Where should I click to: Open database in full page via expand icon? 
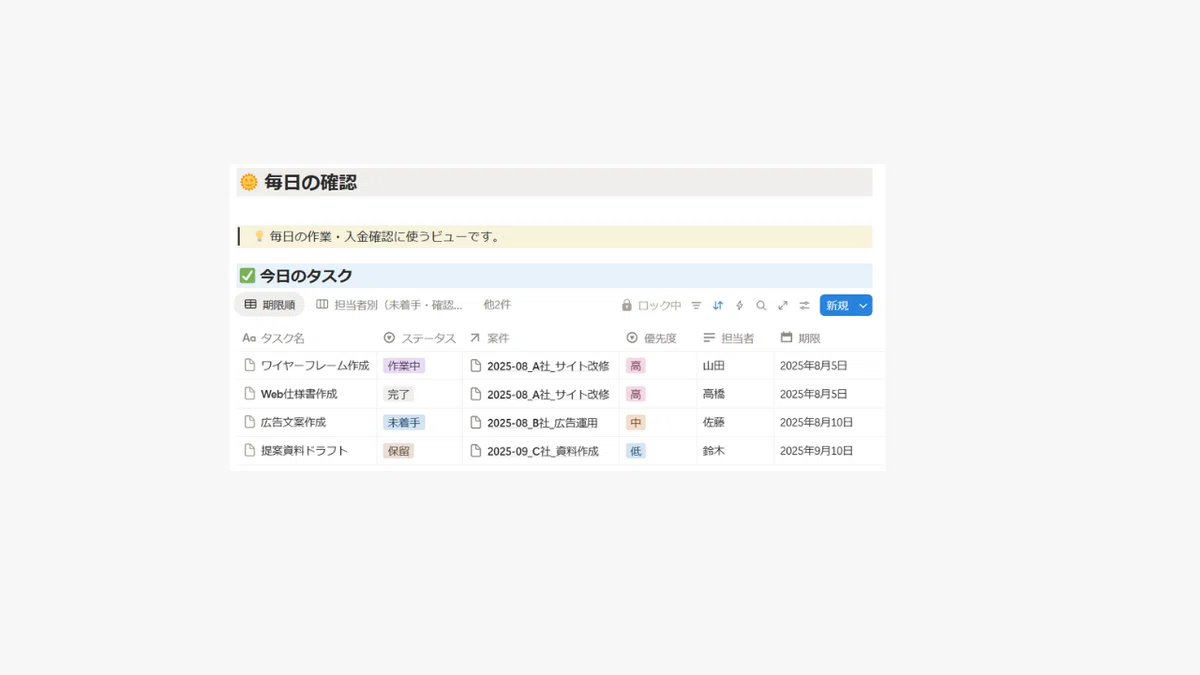(x=783, y=305)
